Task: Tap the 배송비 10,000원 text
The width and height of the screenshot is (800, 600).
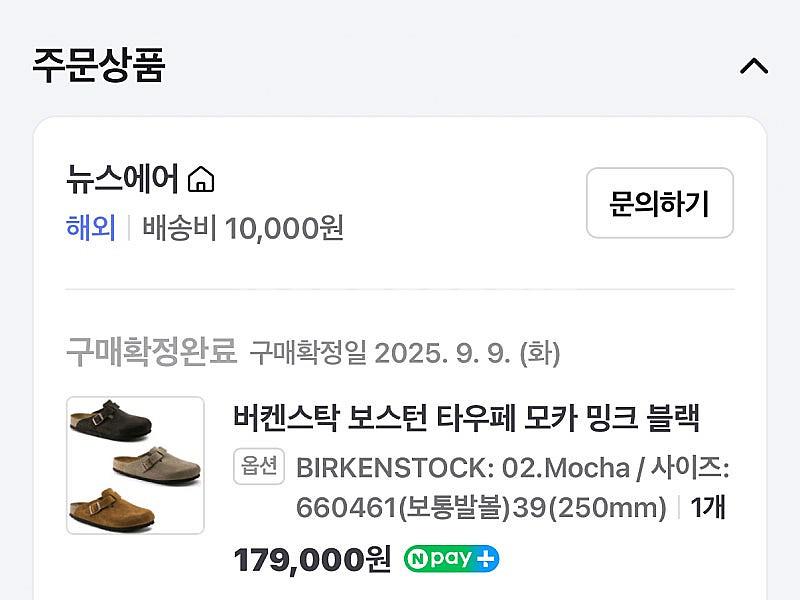Action: (243, 228)
